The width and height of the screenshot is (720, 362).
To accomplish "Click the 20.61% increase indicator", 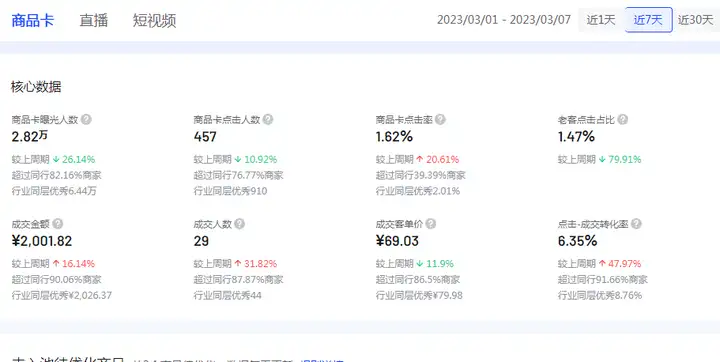I will click(437, 160).
